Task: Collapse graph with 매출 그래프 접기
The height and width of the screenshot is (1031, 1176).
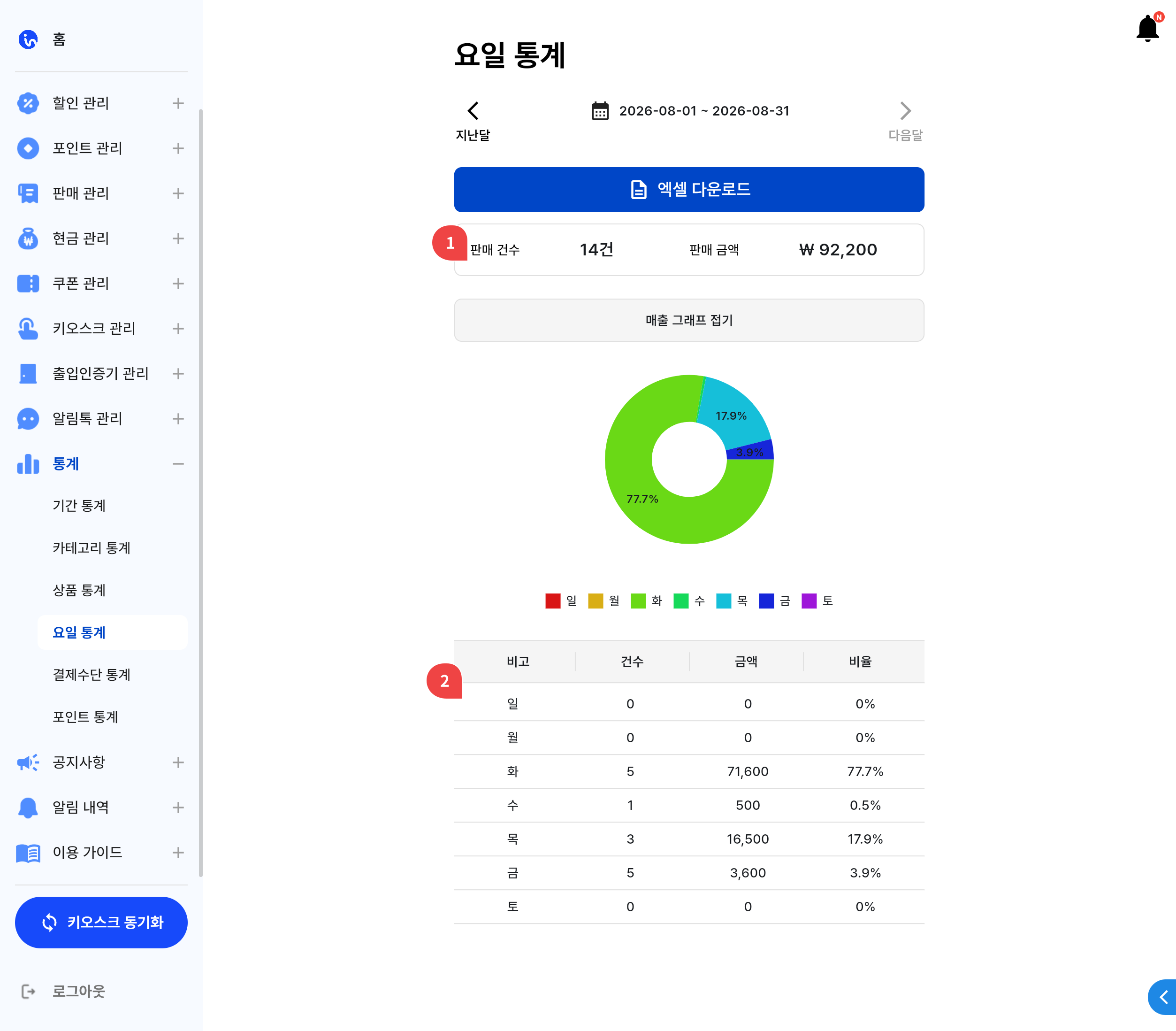Action: click(x=689, y=320)
